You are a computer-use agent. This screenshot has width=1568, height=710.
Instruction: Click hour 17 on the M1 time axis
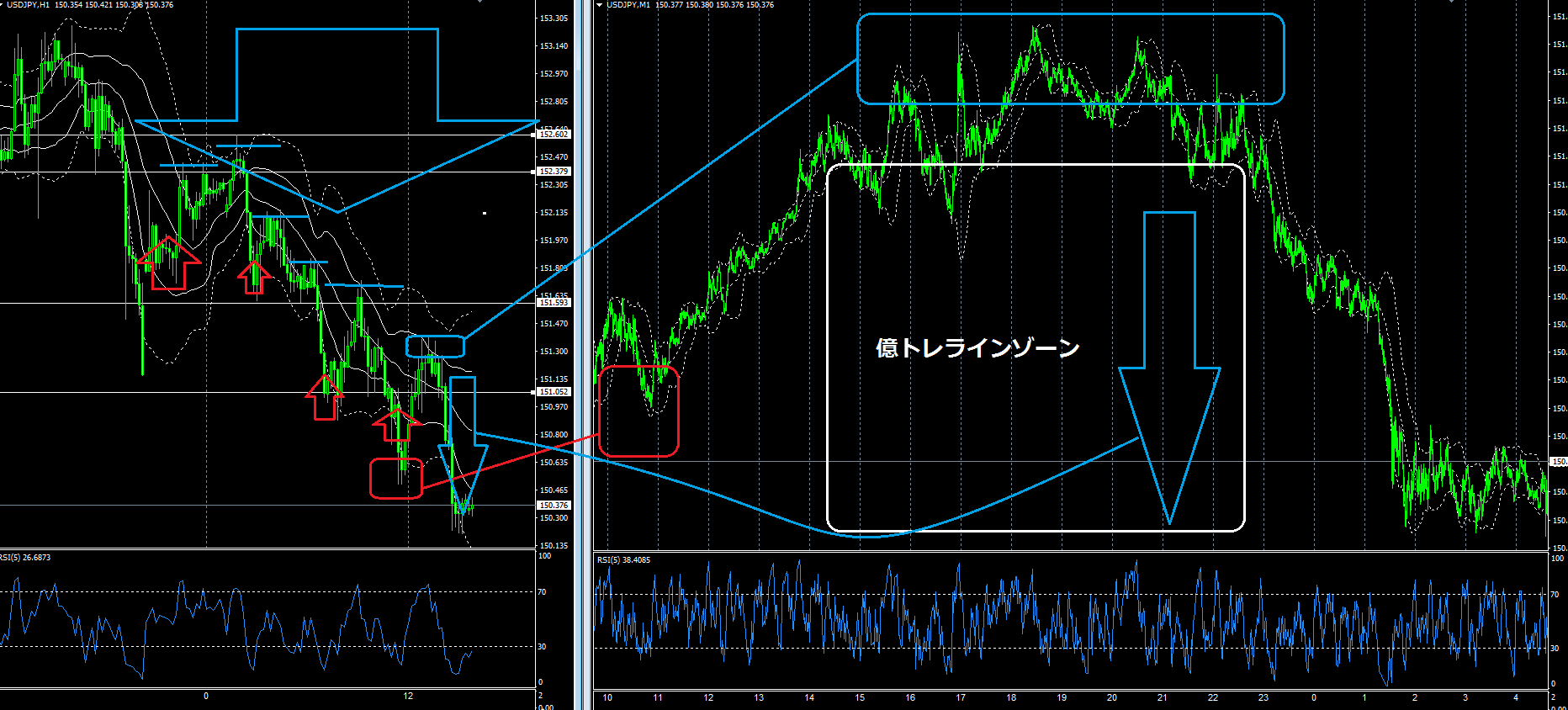(961, 698)
